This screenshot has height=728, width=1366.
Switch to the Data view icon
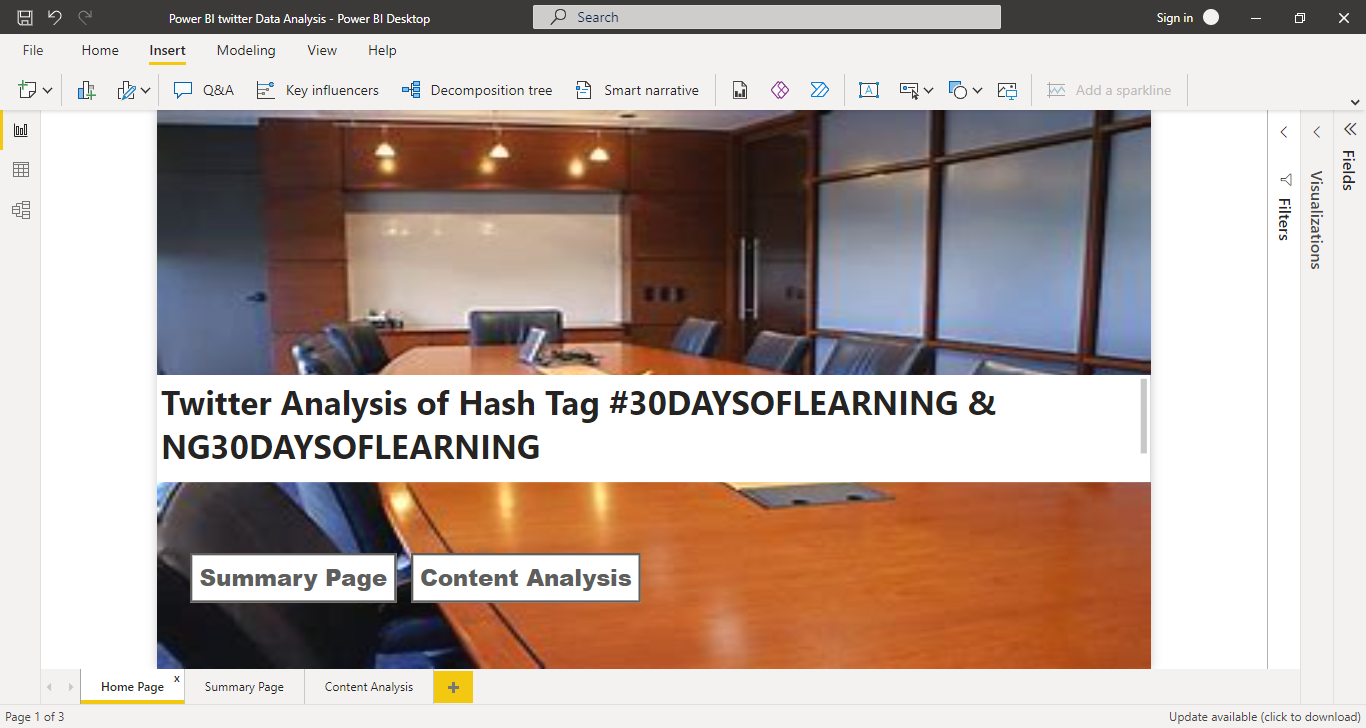pos(21,169)
